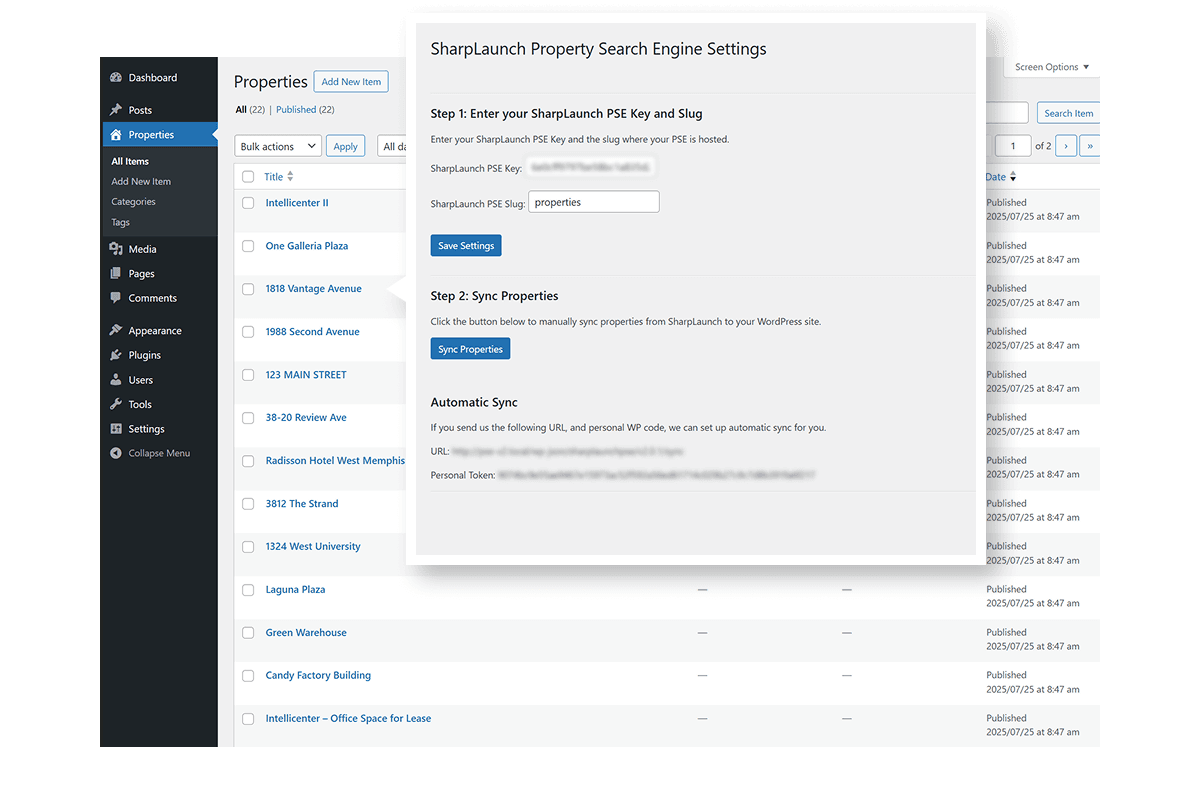Check the Intellicenter II row checkbox
1200x802 pixels.
click(x=248, y=203)
